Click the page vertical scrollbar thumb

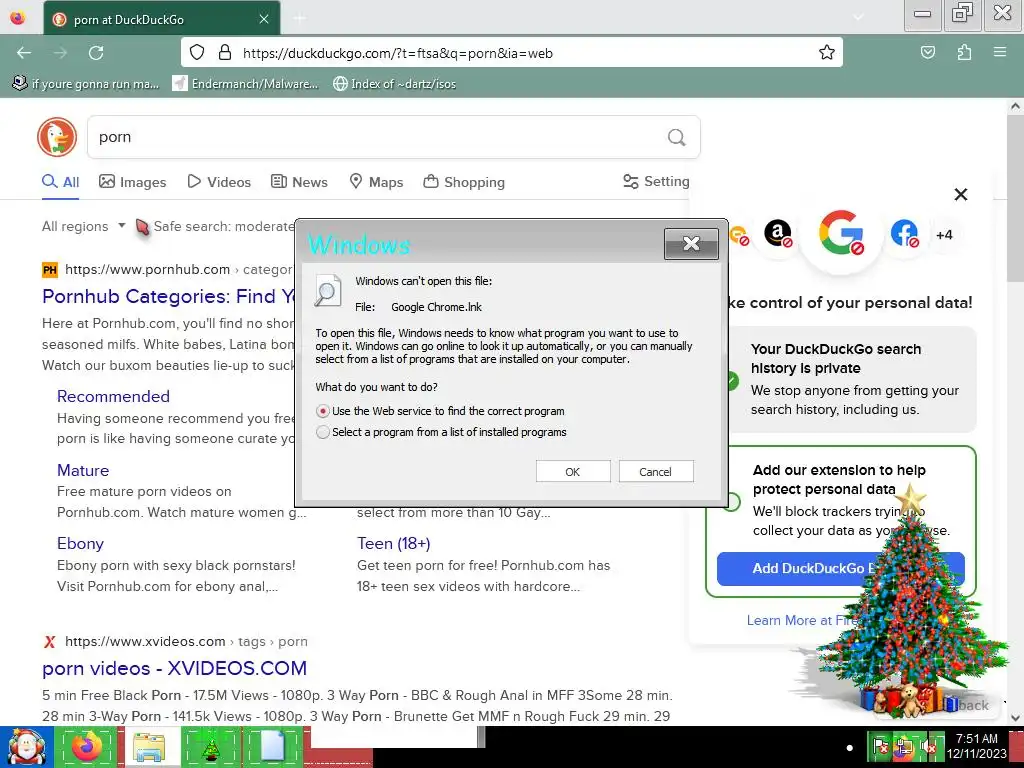1015,199
